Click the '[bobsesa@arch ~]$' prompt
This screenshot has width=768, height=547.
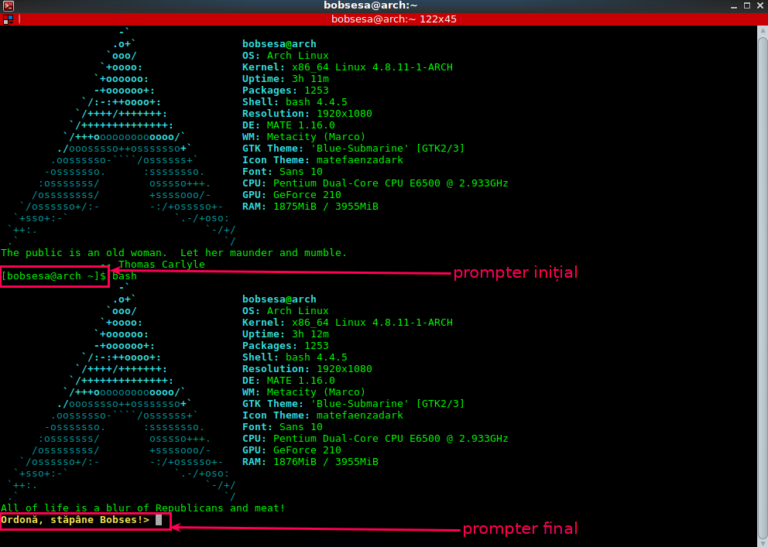coord(54,276)
